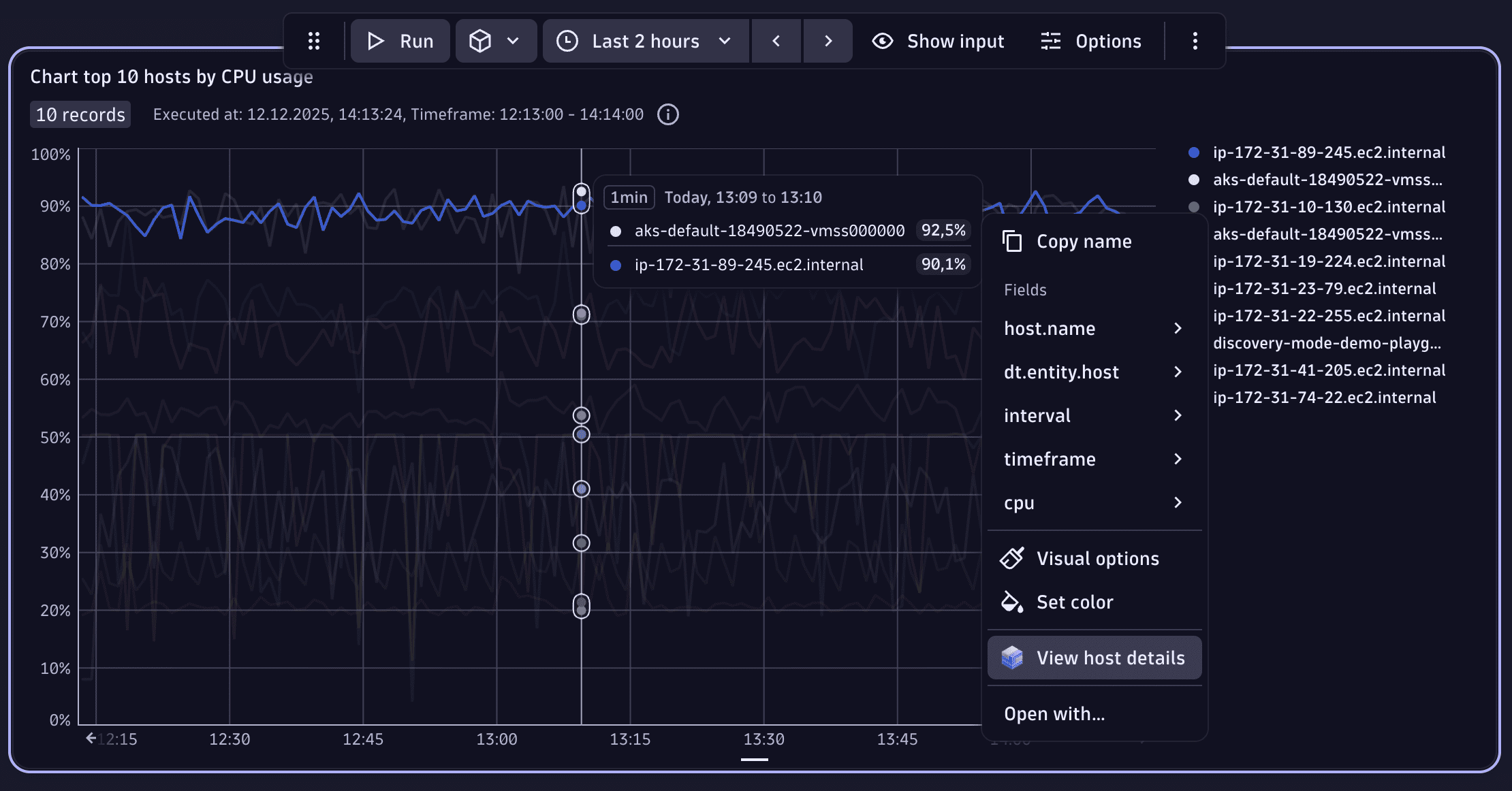This screenshot has width=1512, height=791.
Task: Click the Set color paint bucket icon
Action: click(x=1012, y=602)
